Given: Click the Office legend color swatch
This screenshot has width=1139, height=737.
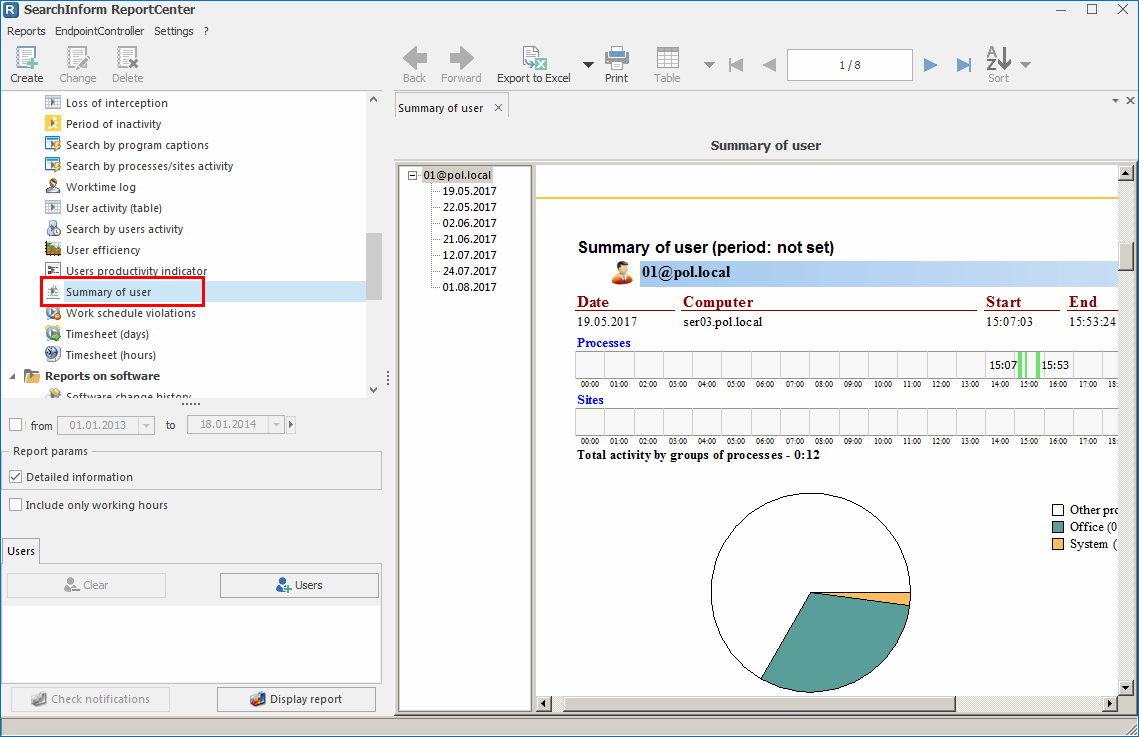Looking at the screenshot, I should (x=1058, y=527).
